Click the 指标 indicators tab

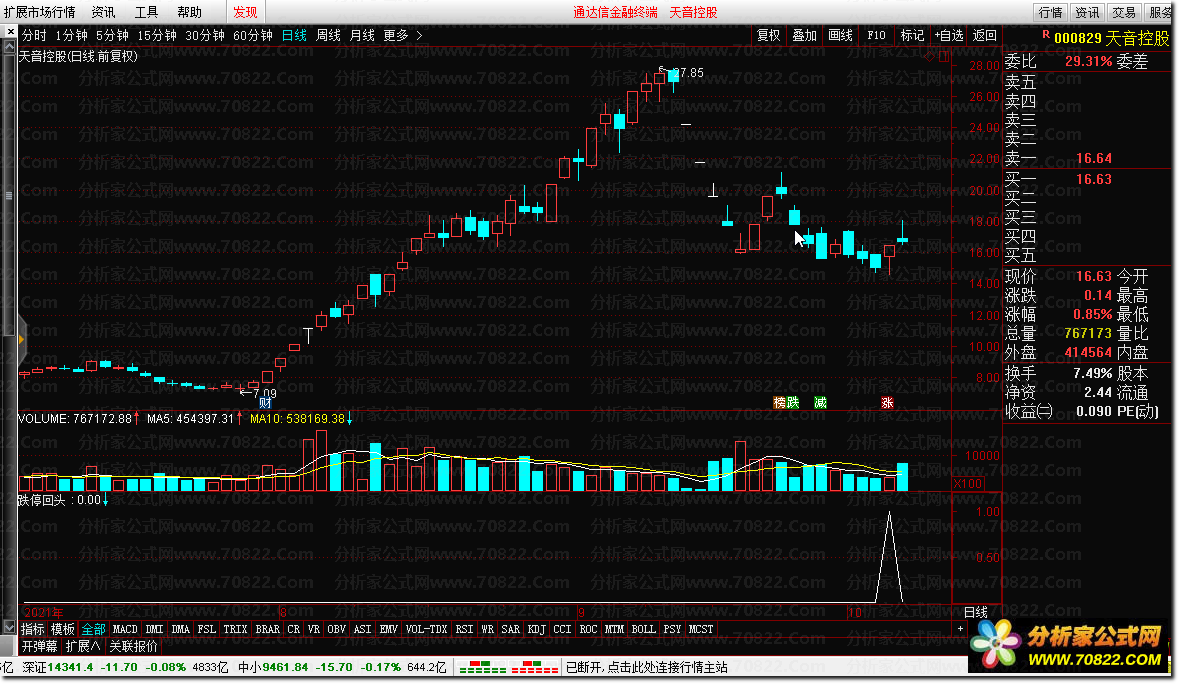click(32, 629)
